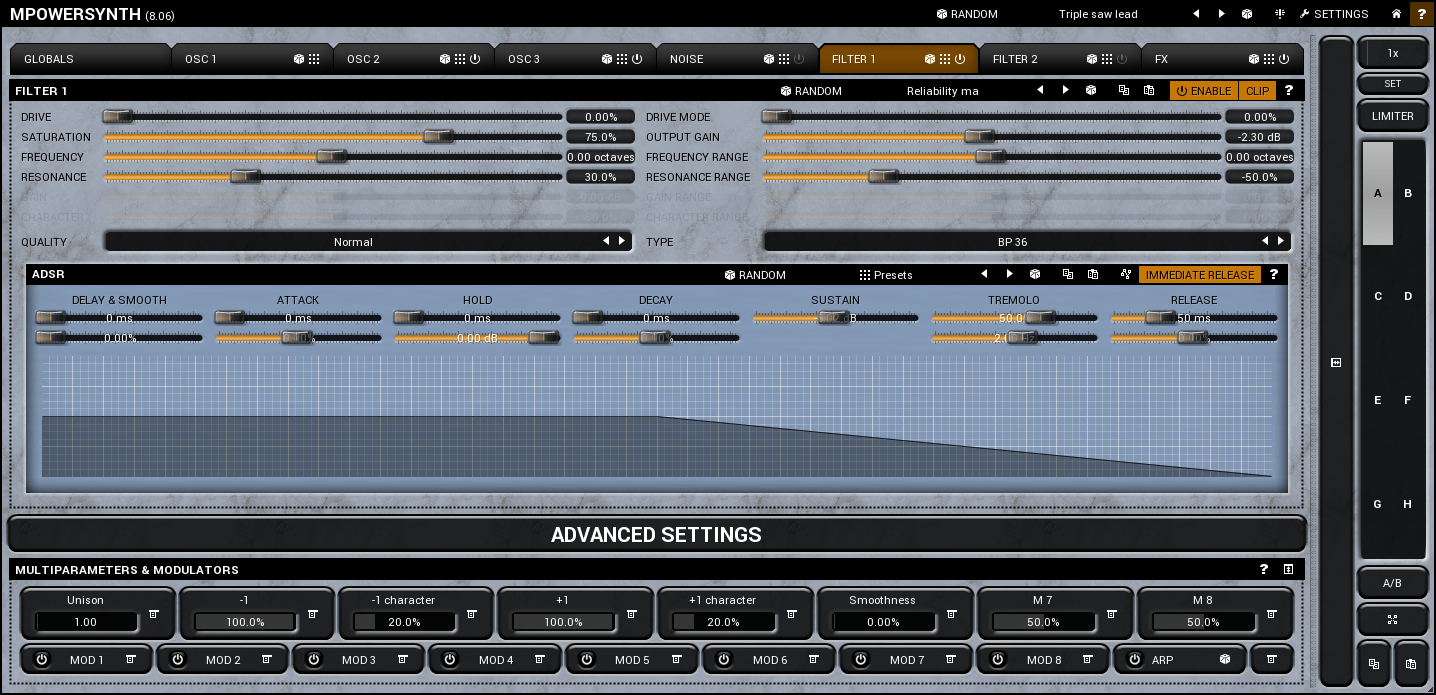
Task: Toggle the MOD 1 power button
Action: click(x=41, y=660)
